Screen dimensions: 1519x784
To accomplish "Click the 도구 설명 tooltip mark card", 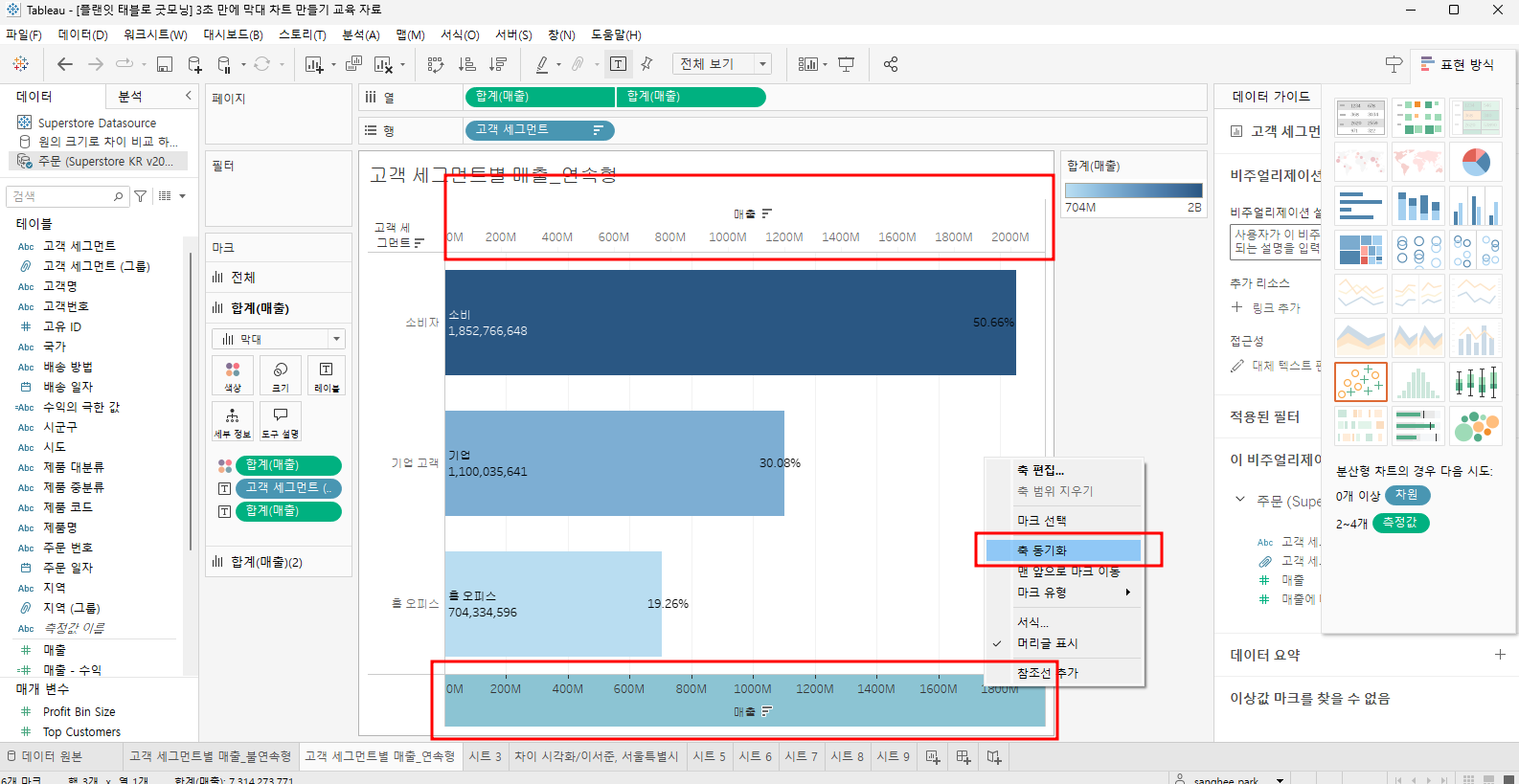I will [281, 421].
